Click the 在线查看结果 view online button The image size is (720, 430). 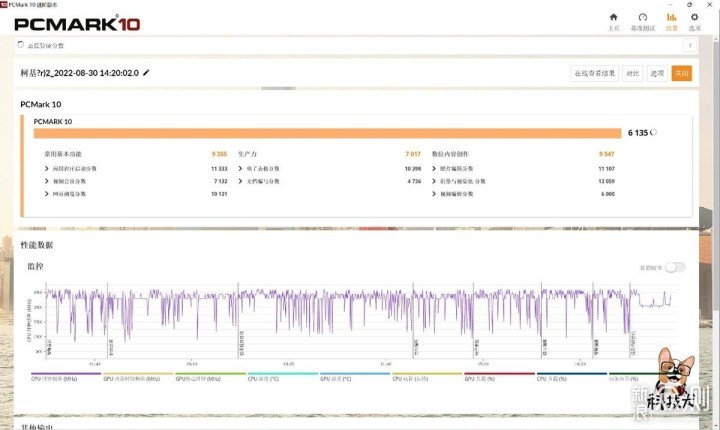pyautogui.click(x=595, y=73)
